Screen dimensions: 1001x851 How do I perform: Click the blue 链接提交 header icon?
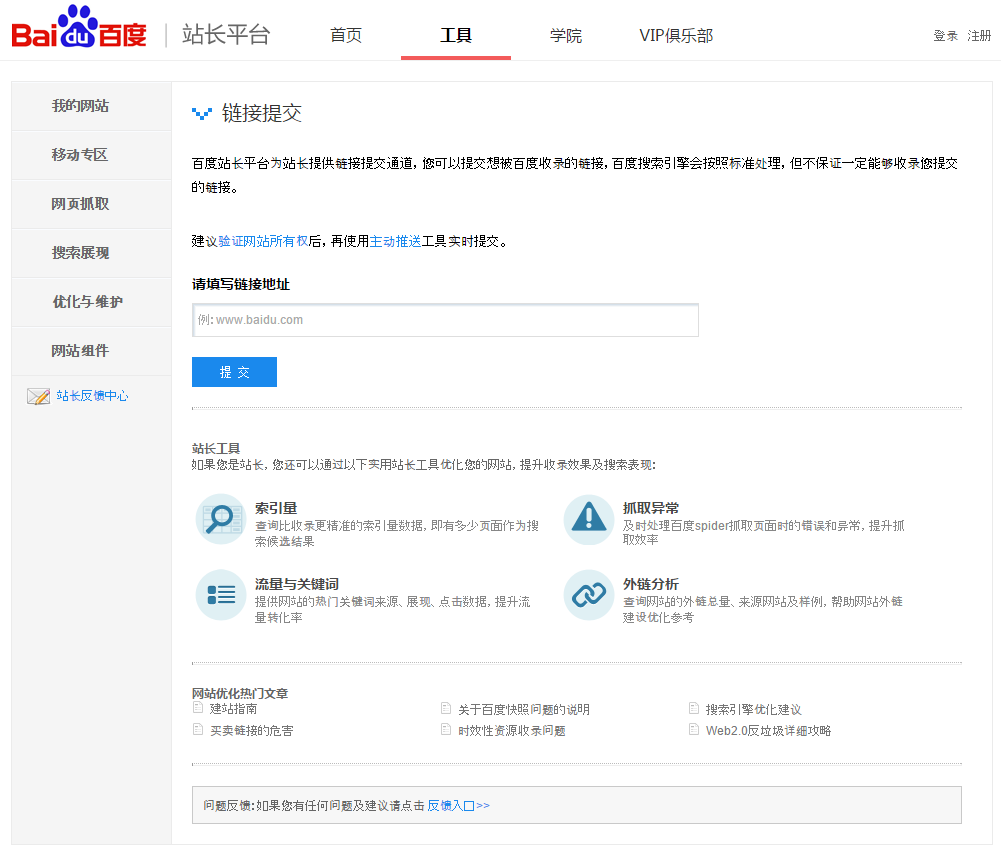click(201, 113)
